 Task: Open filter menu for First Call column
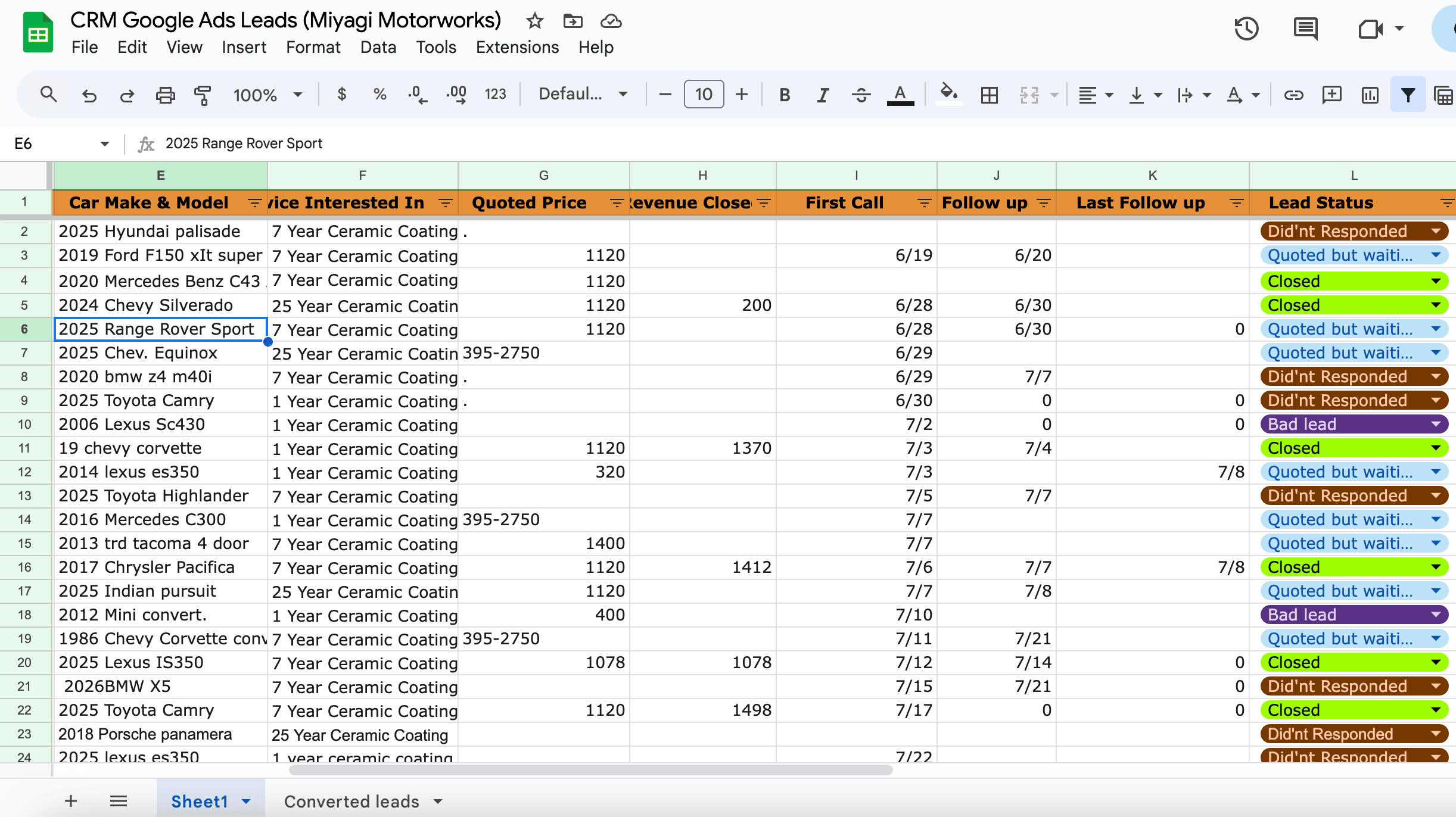[x=924, y=203]
